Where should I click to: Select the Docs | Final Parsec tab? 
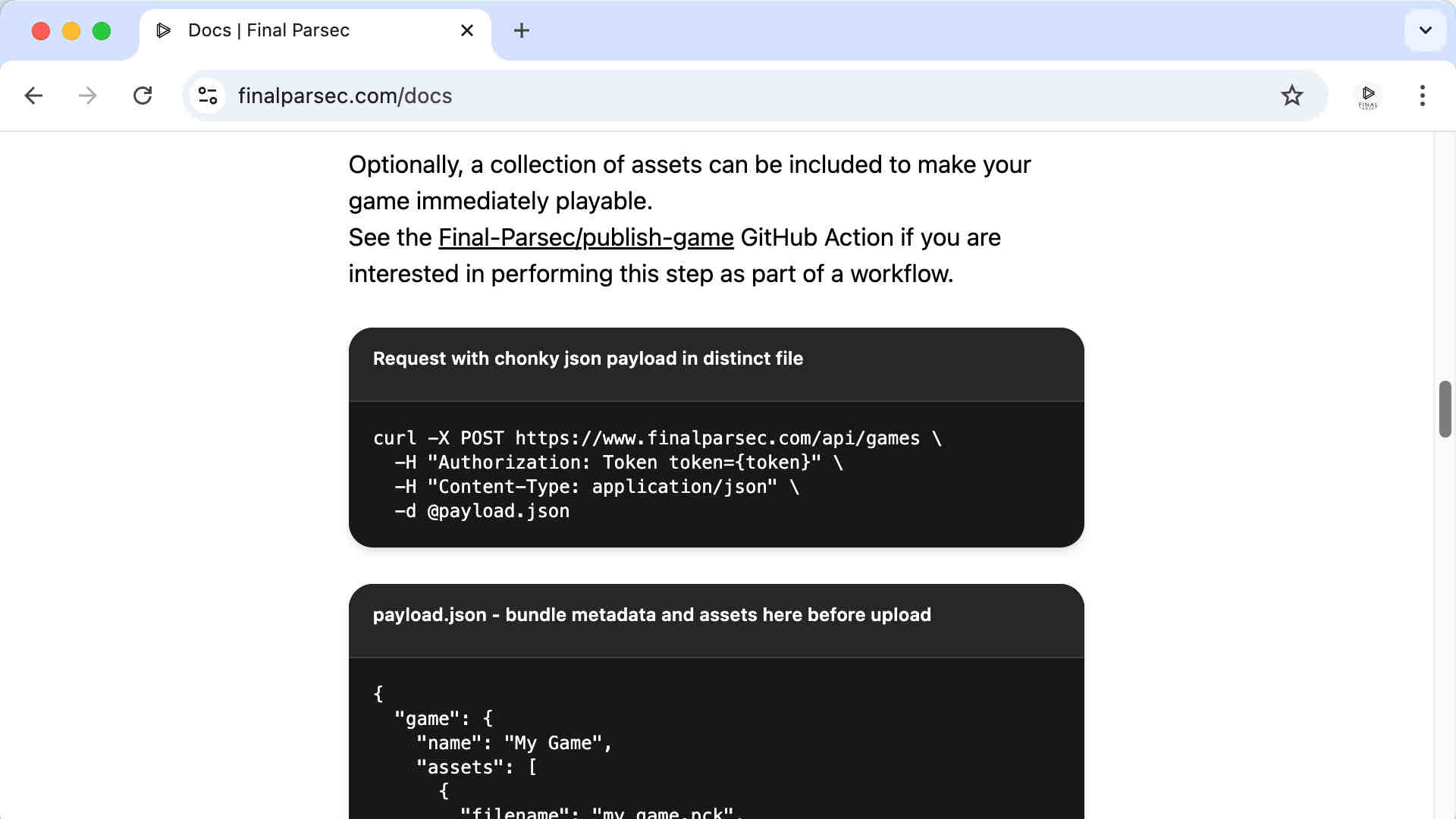pos(315,32)
